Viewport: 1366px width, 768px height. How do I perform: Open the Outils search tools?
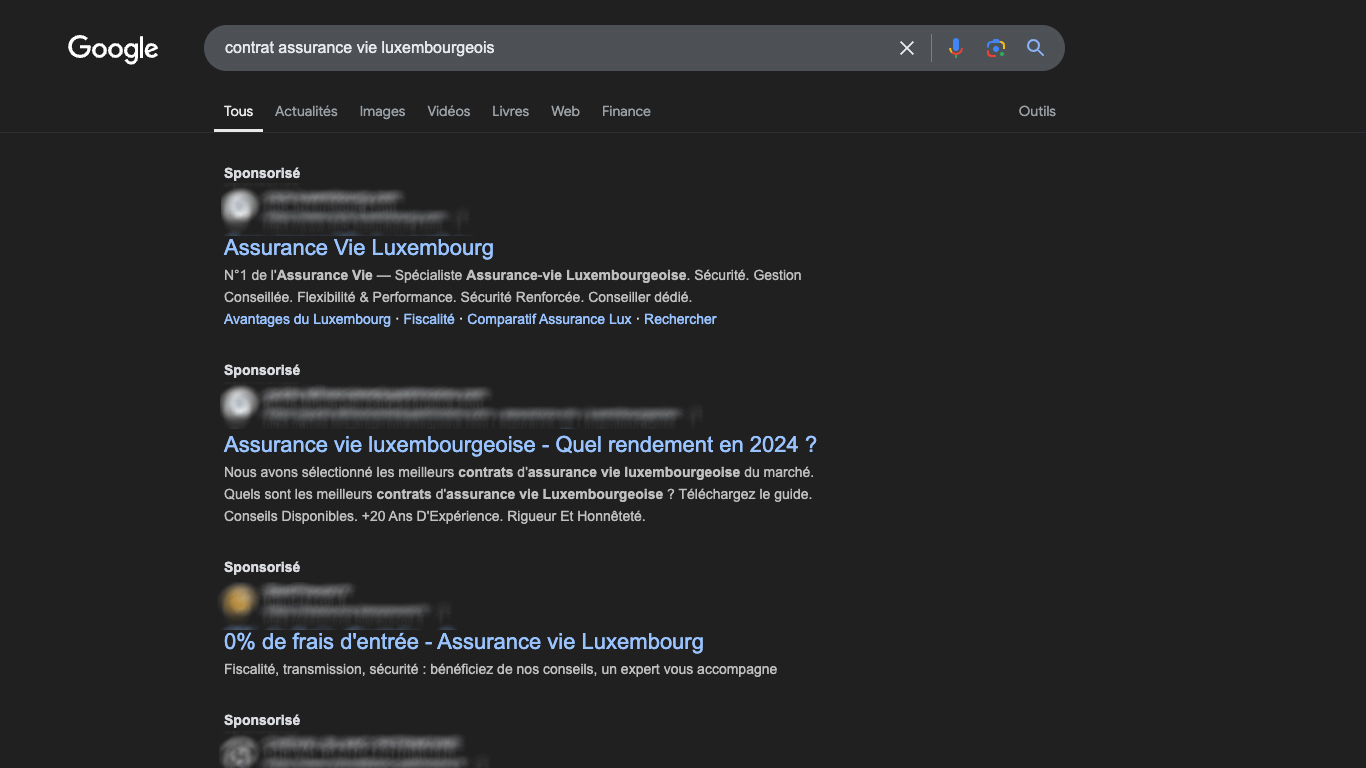coord(1037,111)
